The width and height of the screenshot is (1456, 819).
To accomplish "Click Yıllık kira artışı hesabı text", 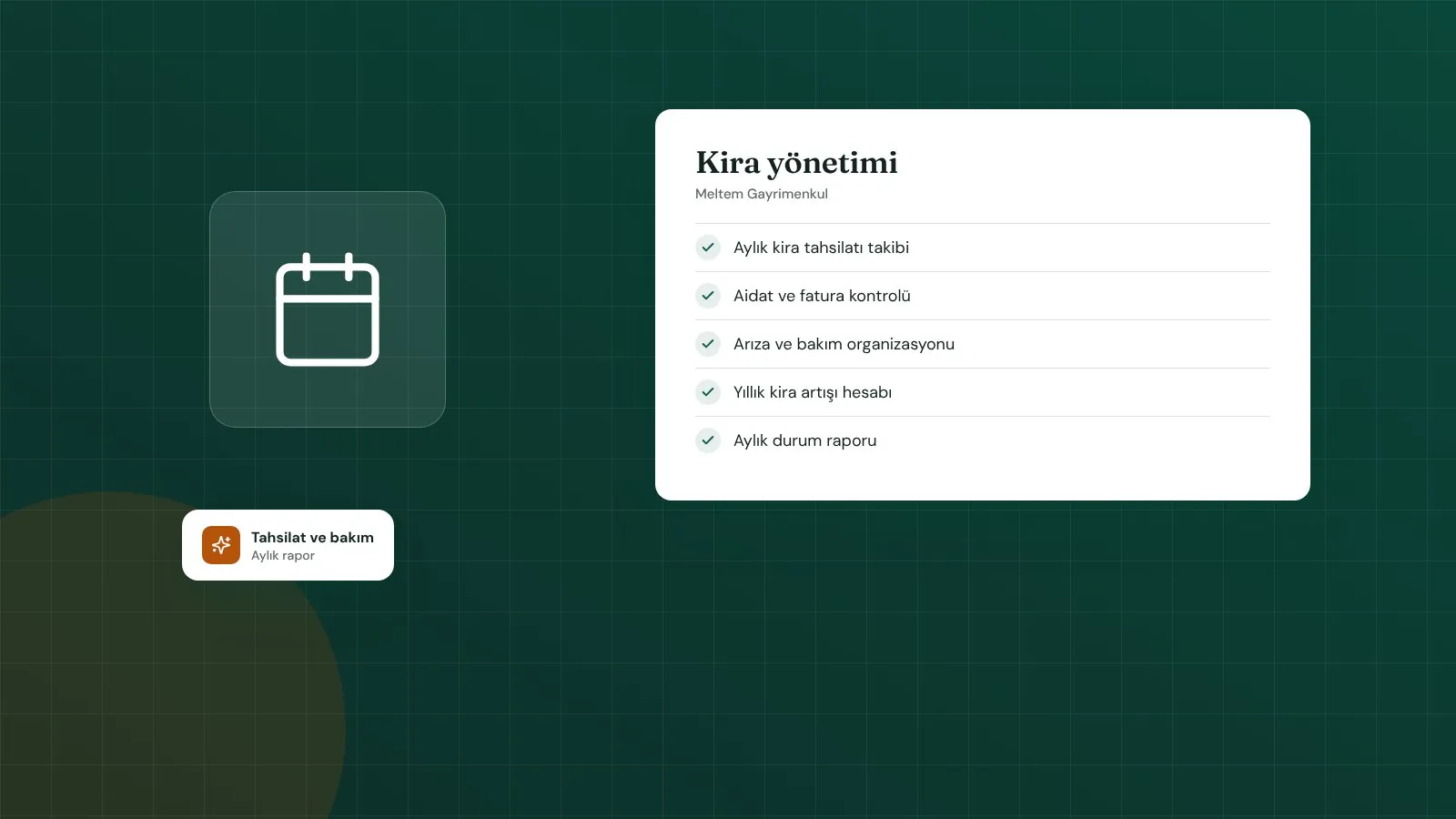I will pyautogui.click(x=813, y=392).
